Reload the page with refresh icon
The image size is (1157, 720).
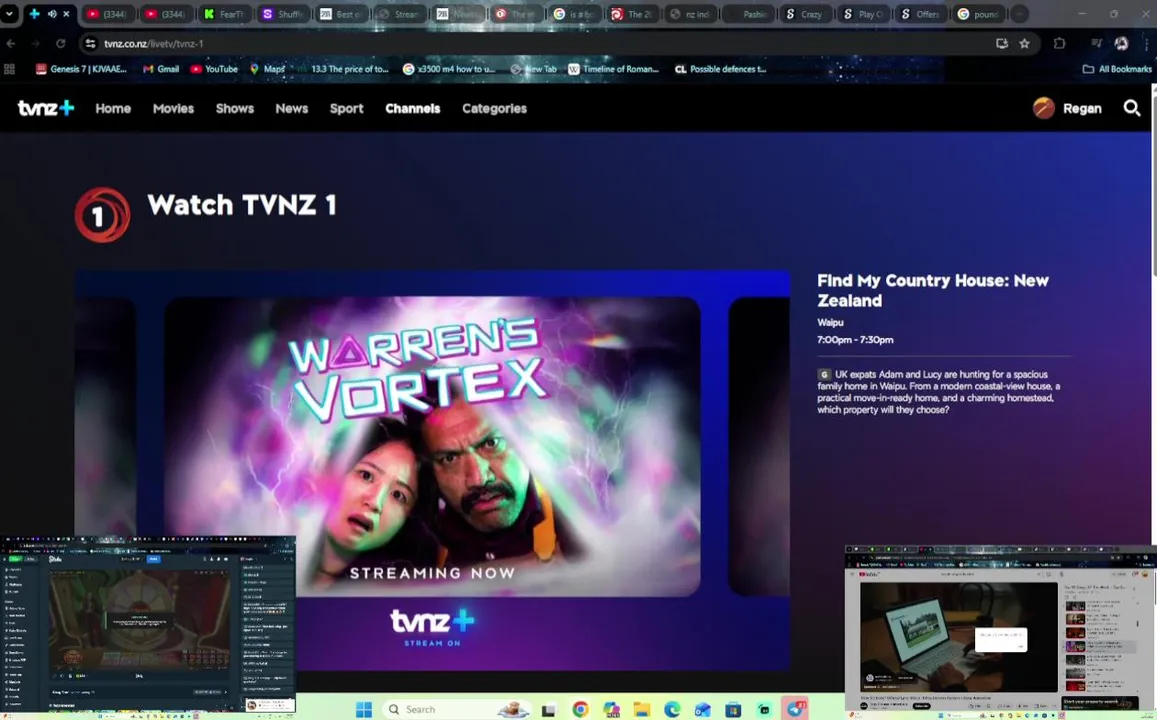pyautogui.click(x=61, y=44)
